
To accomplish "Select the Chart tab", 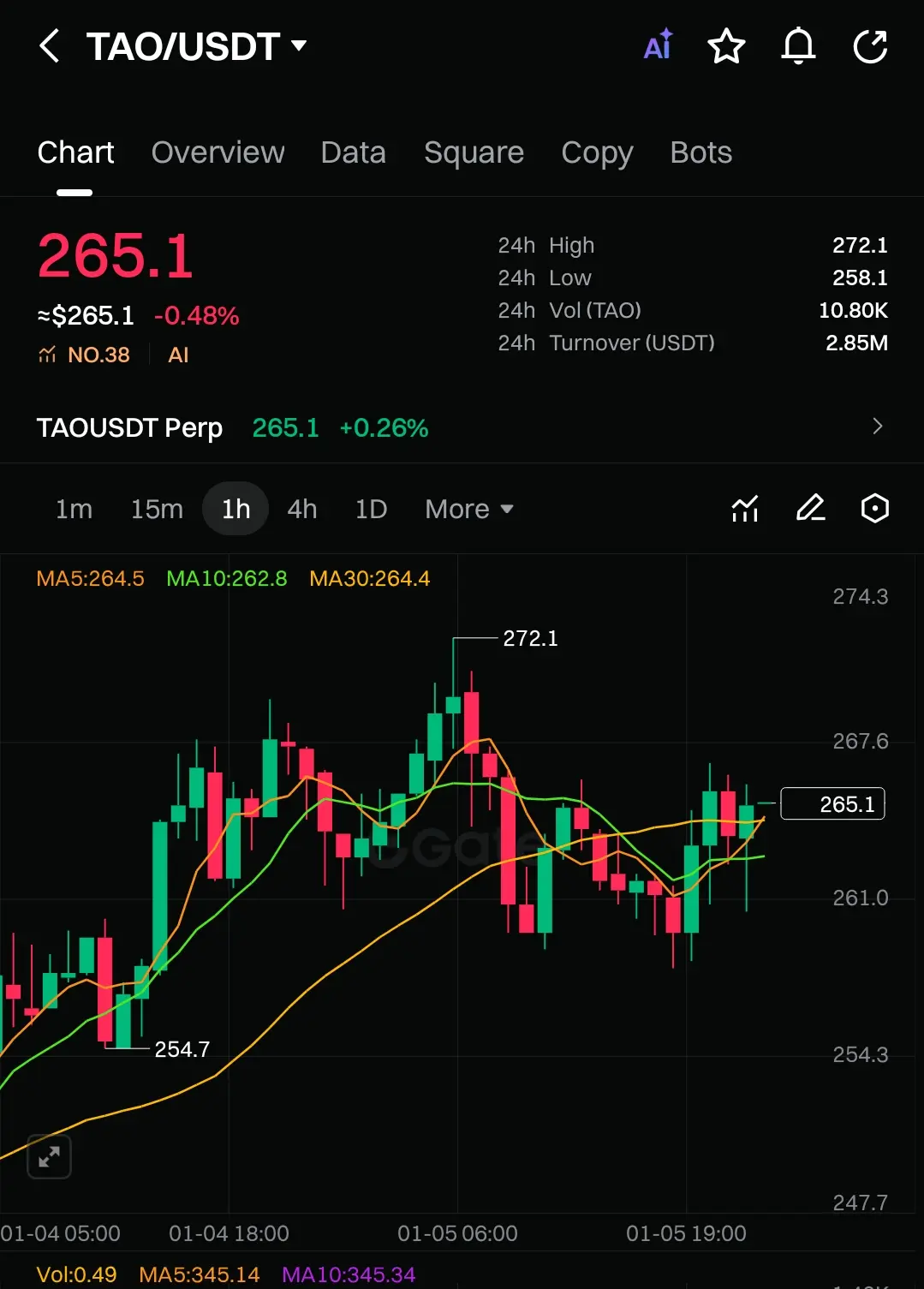I will click(x=75, y=152).
